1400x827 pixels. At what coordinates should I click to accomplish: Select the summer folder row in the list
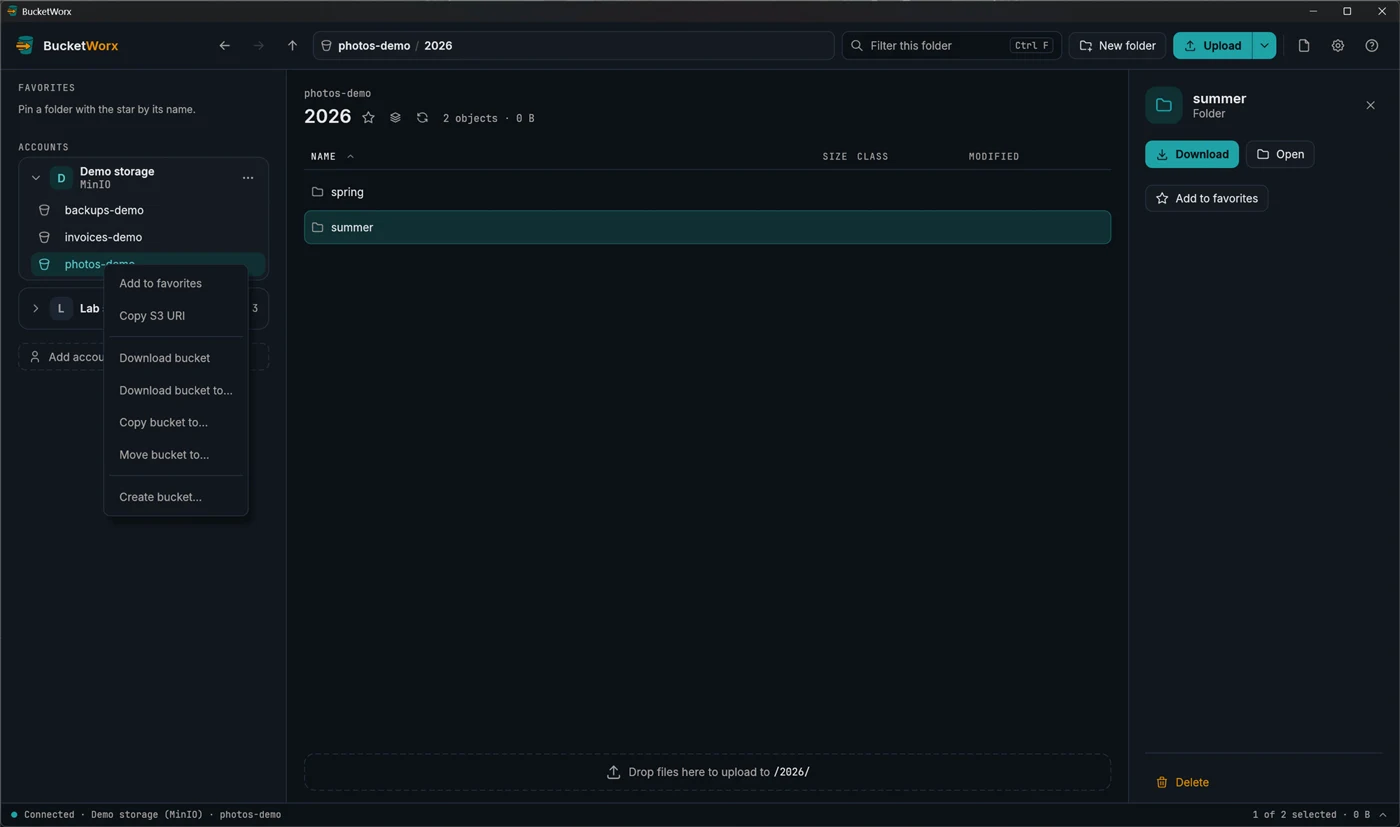click(x=707, y=227)
